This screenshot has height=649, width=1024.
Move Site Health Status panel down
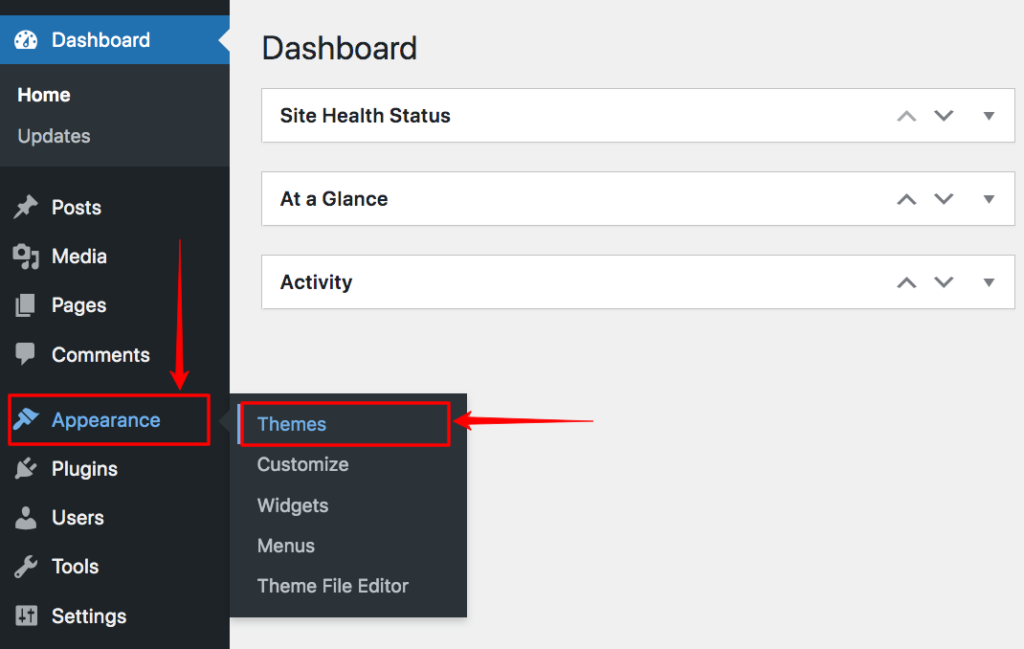point(944,116)
